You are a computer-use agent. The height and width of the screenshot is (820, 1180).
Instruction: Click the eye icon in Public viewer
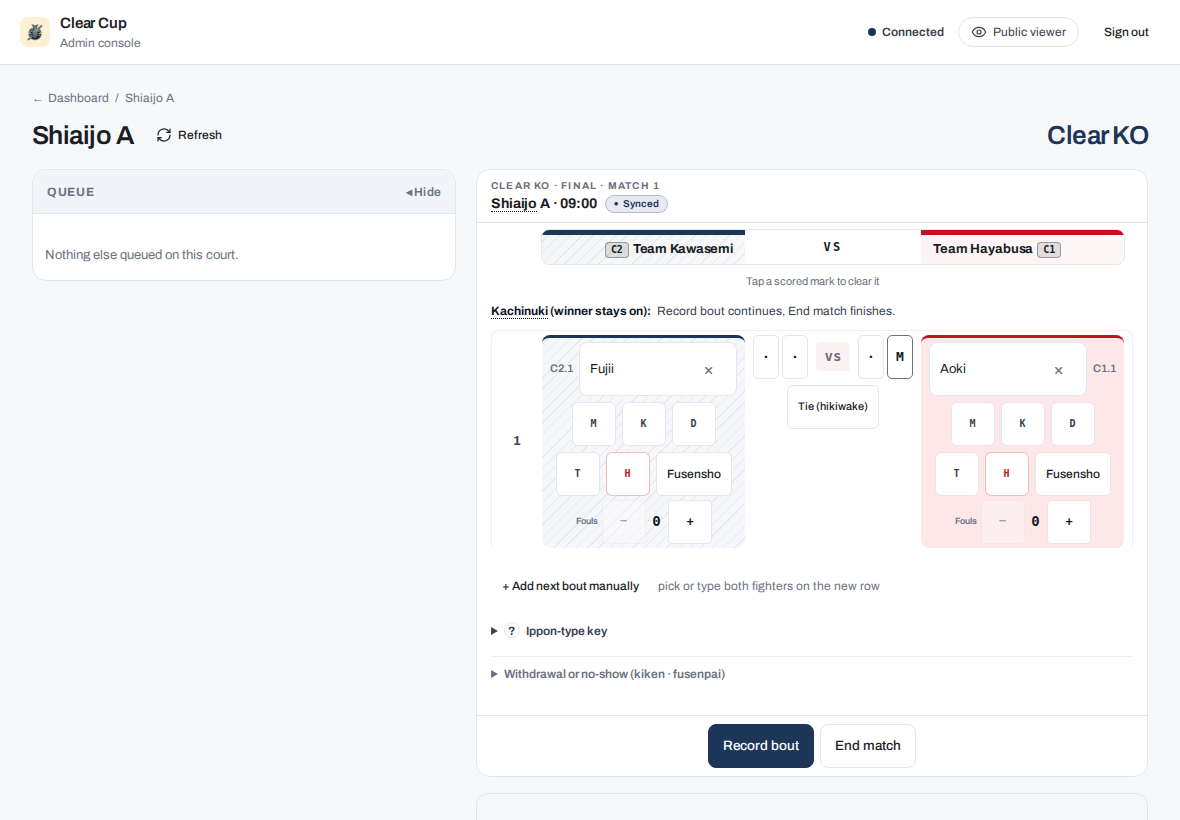click(x=978, y=32)
